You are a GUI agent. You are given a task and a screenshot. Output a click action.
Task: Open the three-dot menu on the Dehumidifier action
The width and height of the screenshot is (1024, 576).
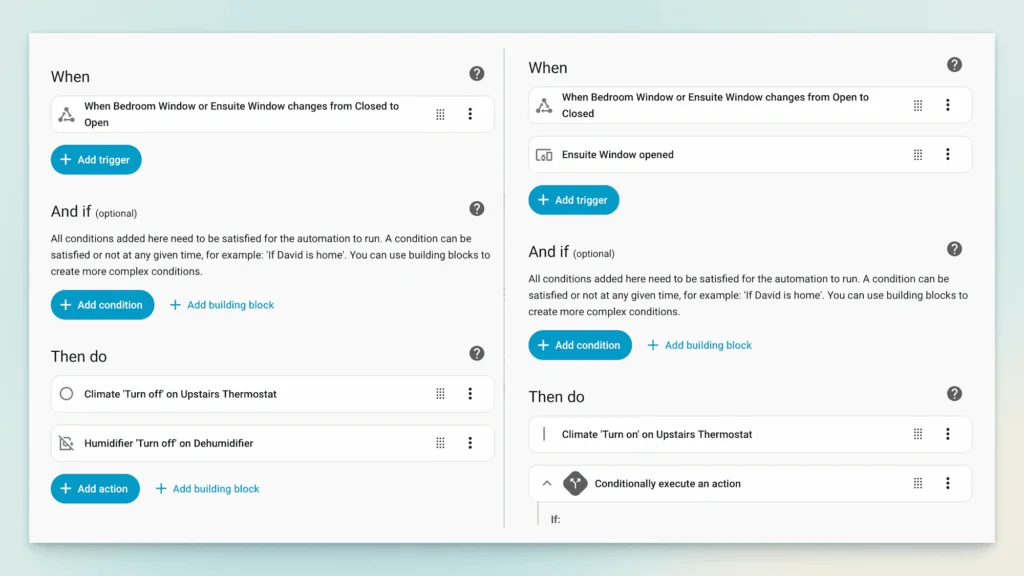tap(470, 443)
